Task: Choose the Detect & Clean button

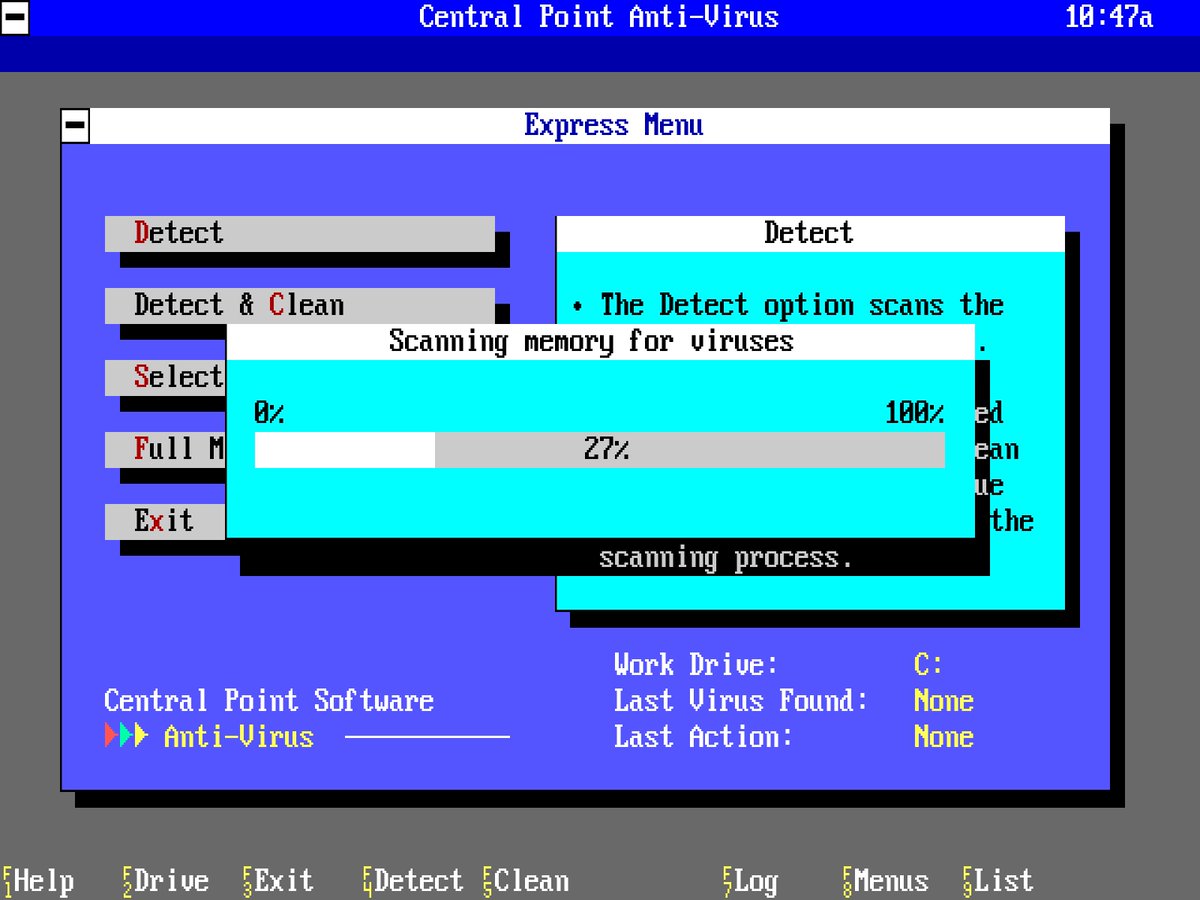Action: pyautogui.click(x=300, y=306)
